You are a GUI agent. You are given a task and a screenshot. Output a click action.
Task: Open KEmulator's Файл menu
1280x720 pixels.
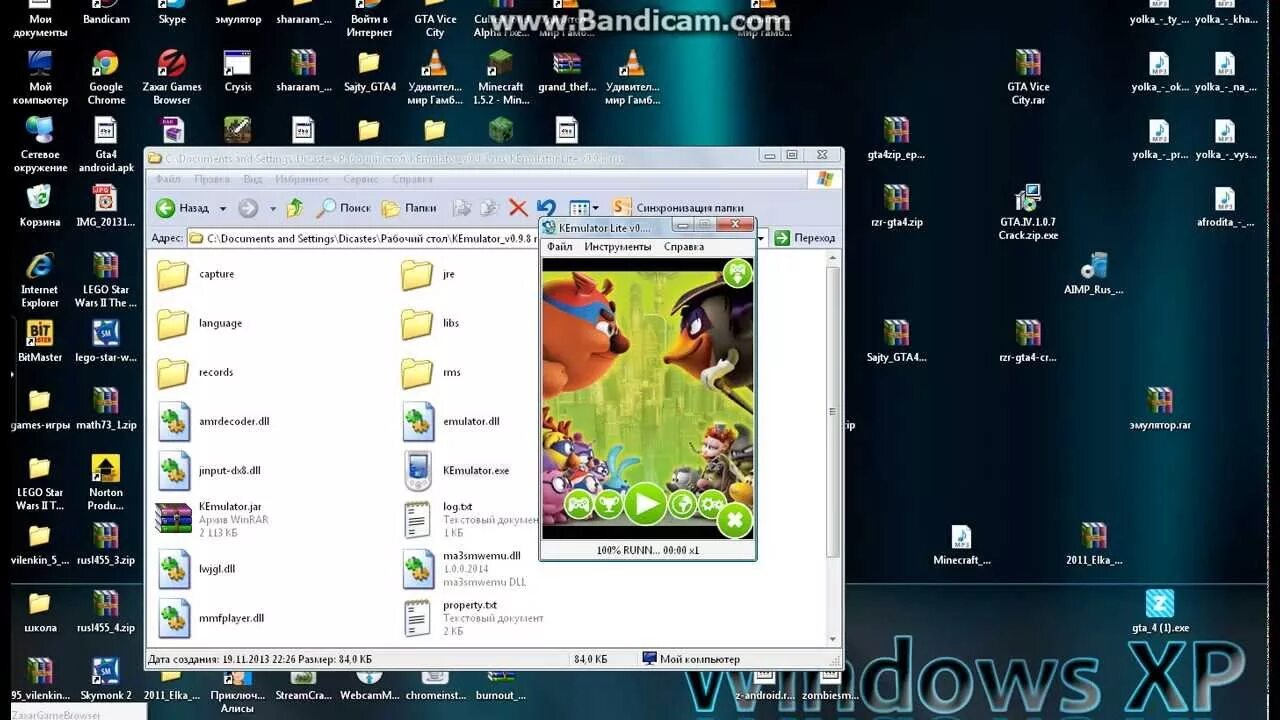click(x=560, y=246)
